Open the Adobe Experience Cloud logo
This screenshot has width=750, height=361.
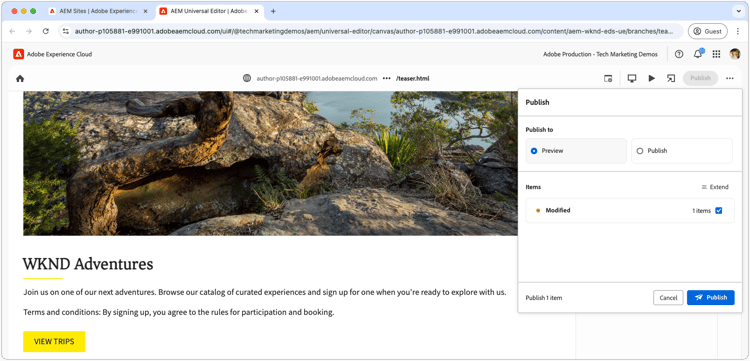coord(19,54)
